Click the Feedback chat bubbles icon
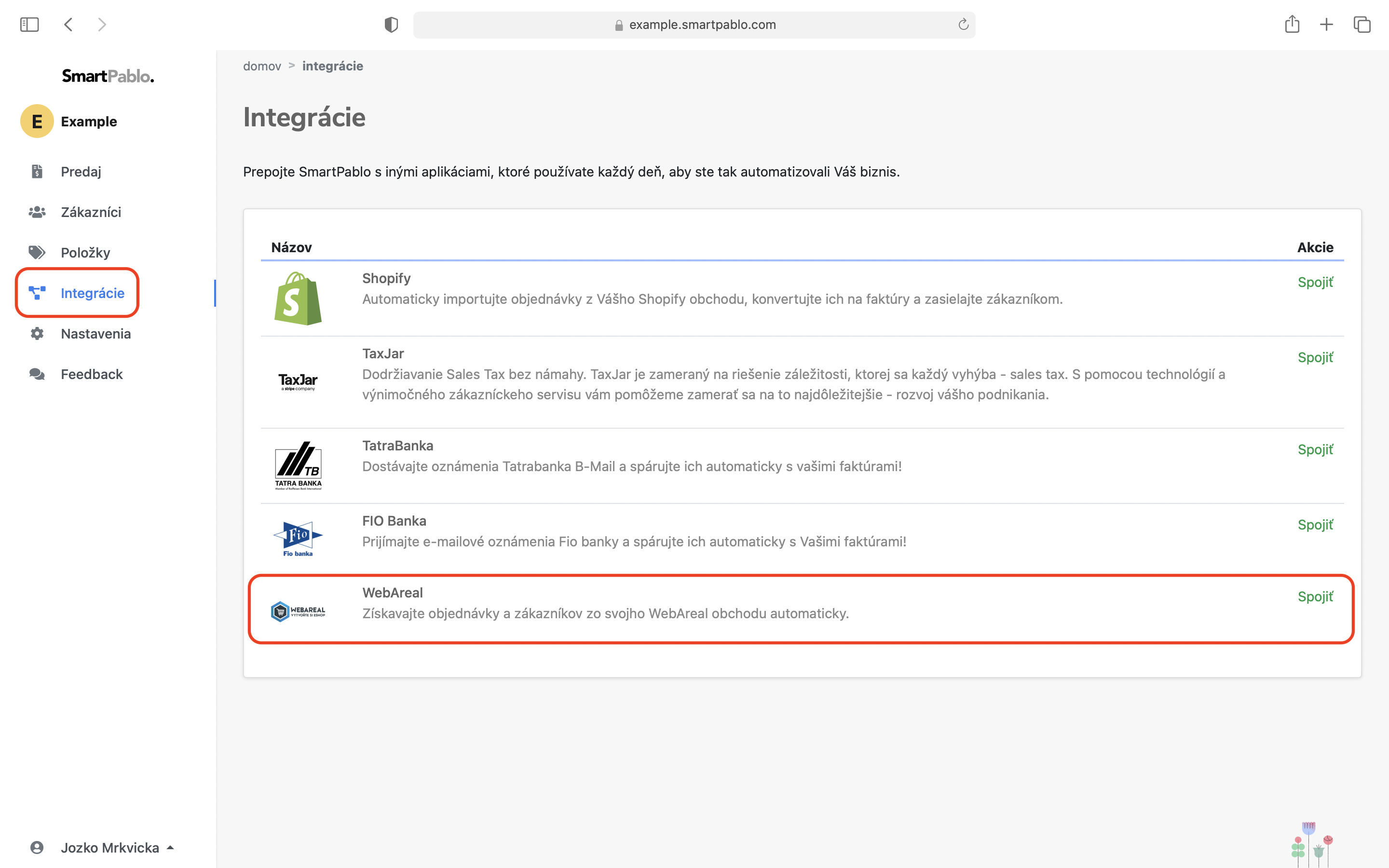Screen dimensions: 1389x868 (37, 374)
